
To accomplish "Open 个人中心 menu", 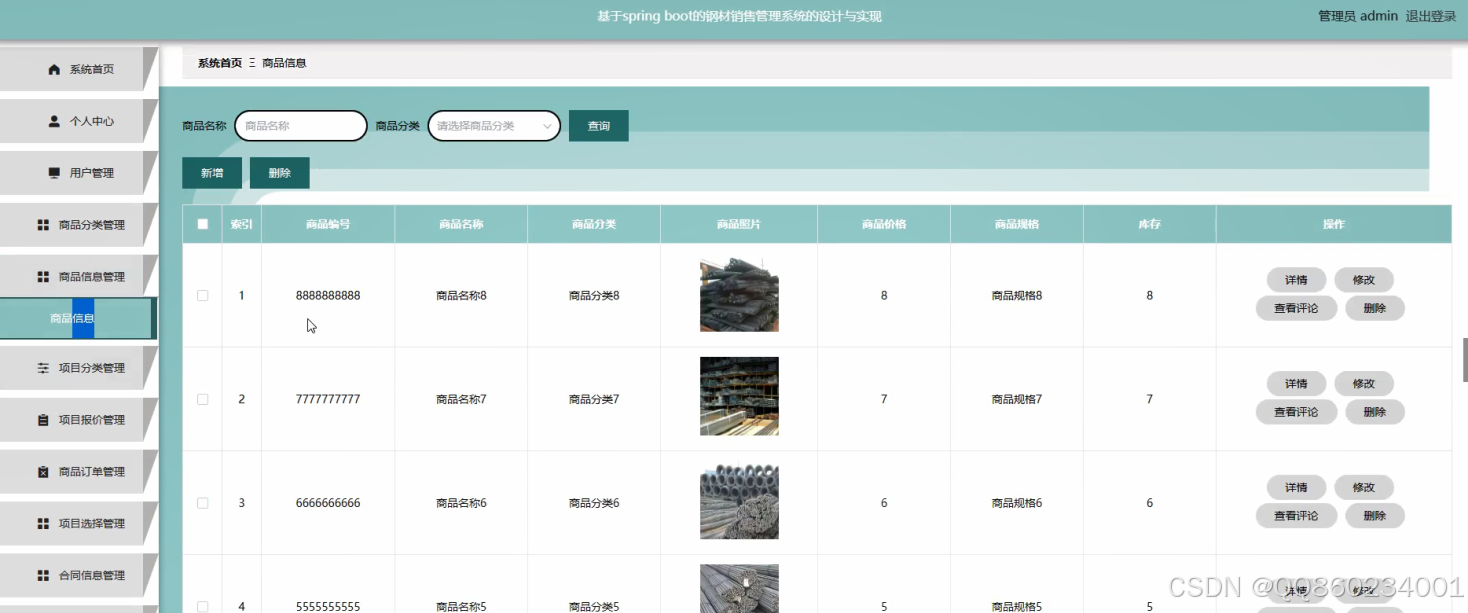I will tap(79, 121).
